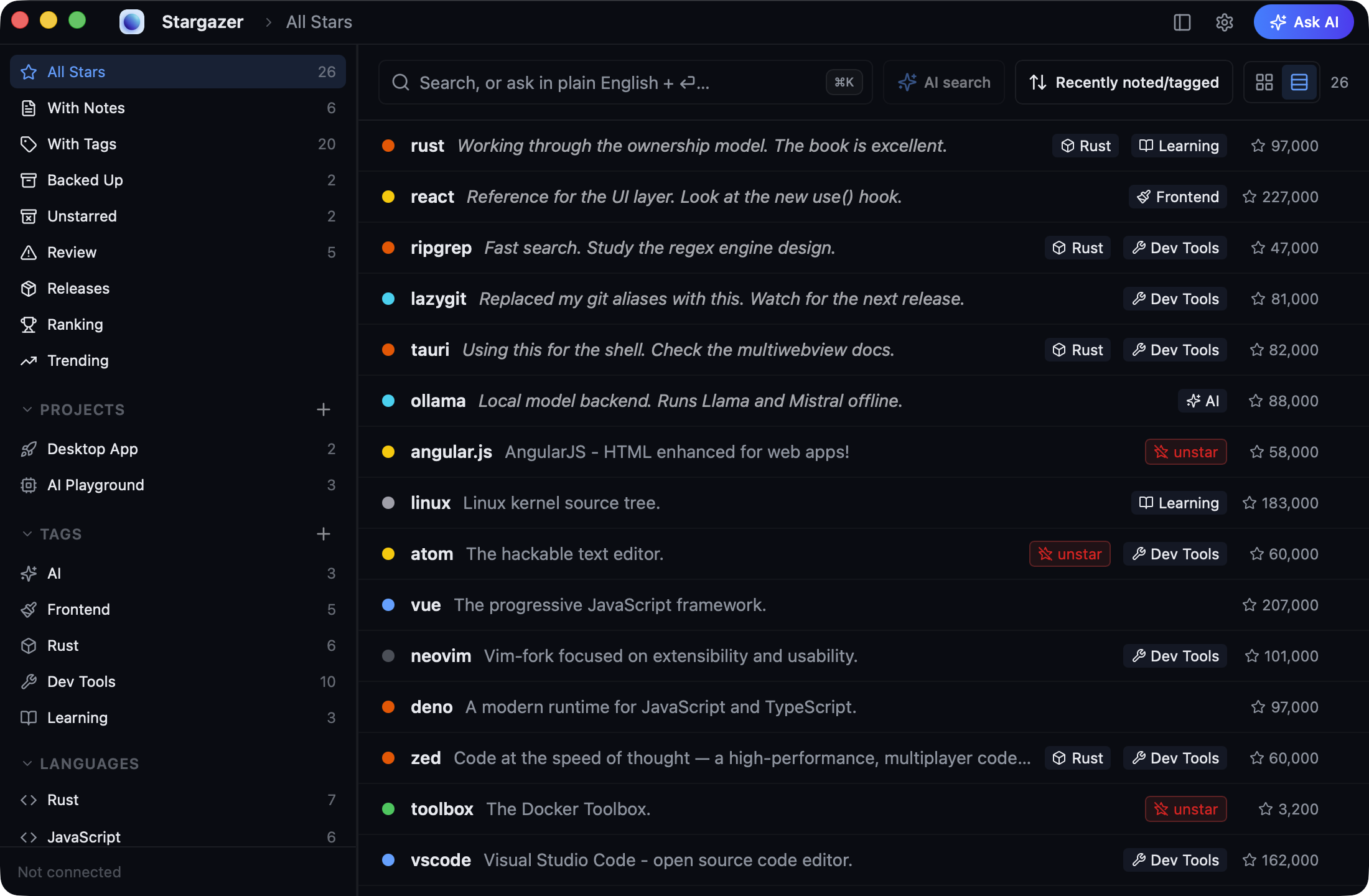Open the ripgrep repository name
1369x896 pixels.
coord(441,248)
